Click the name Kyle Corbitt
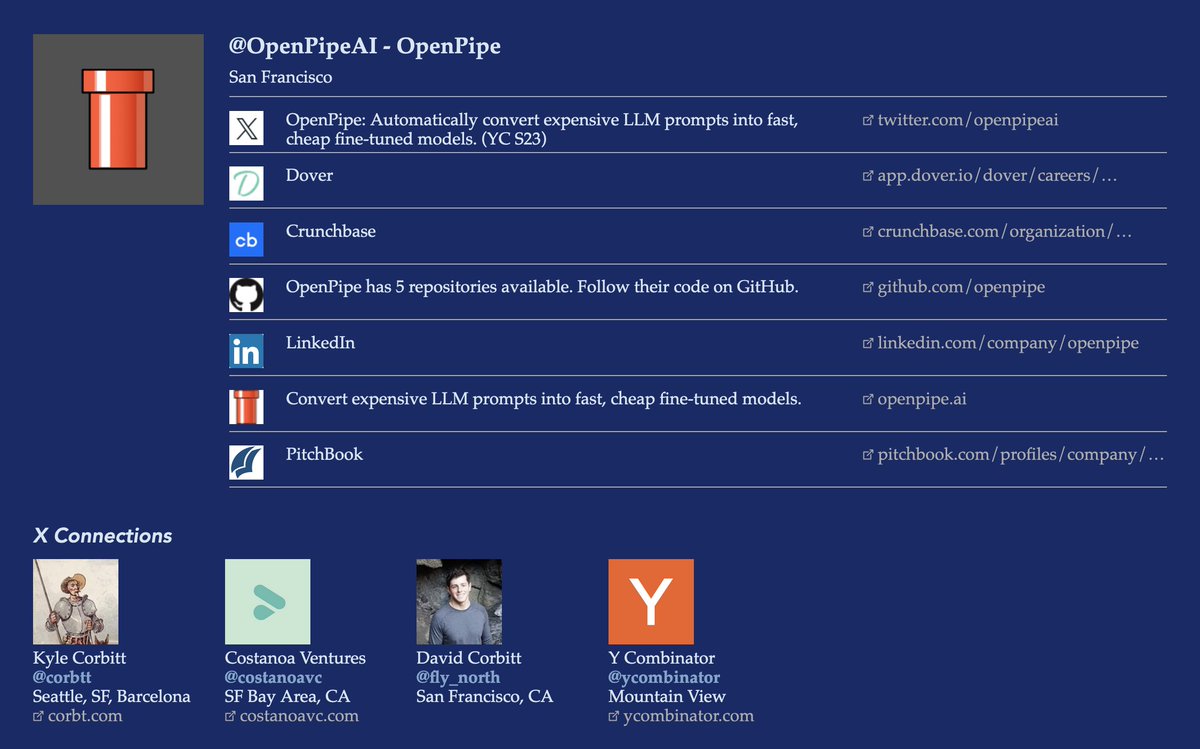Screen dimensions: 1200x749 pos(80,658)
